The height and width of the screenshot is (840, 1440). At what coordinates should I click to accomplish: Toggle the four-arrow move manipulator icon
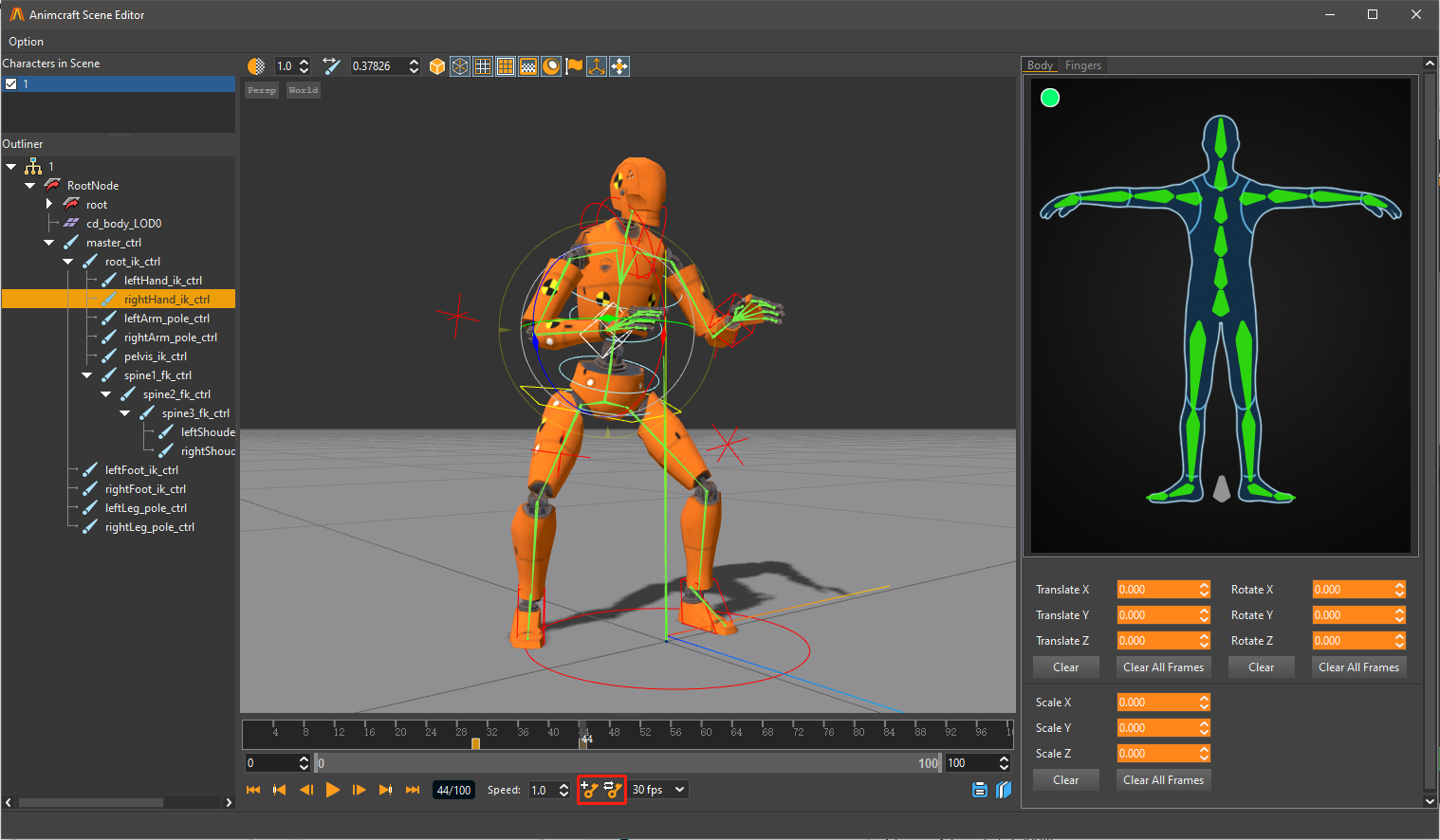(619, 66)
